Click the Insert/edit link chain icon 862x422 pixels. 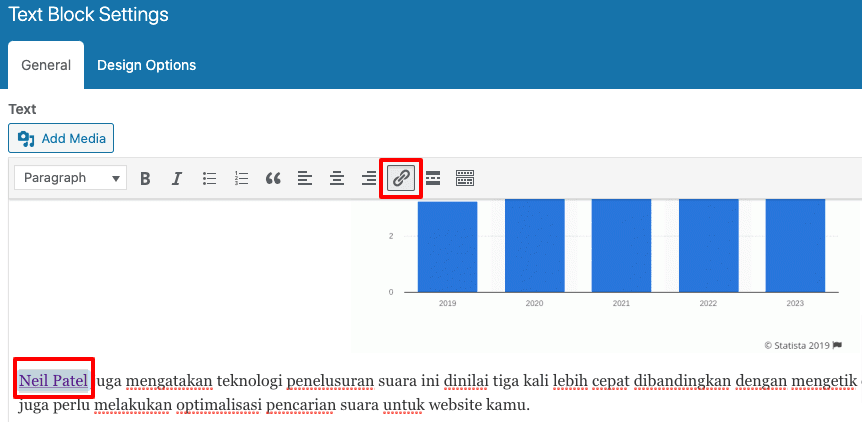pos(401,178)
